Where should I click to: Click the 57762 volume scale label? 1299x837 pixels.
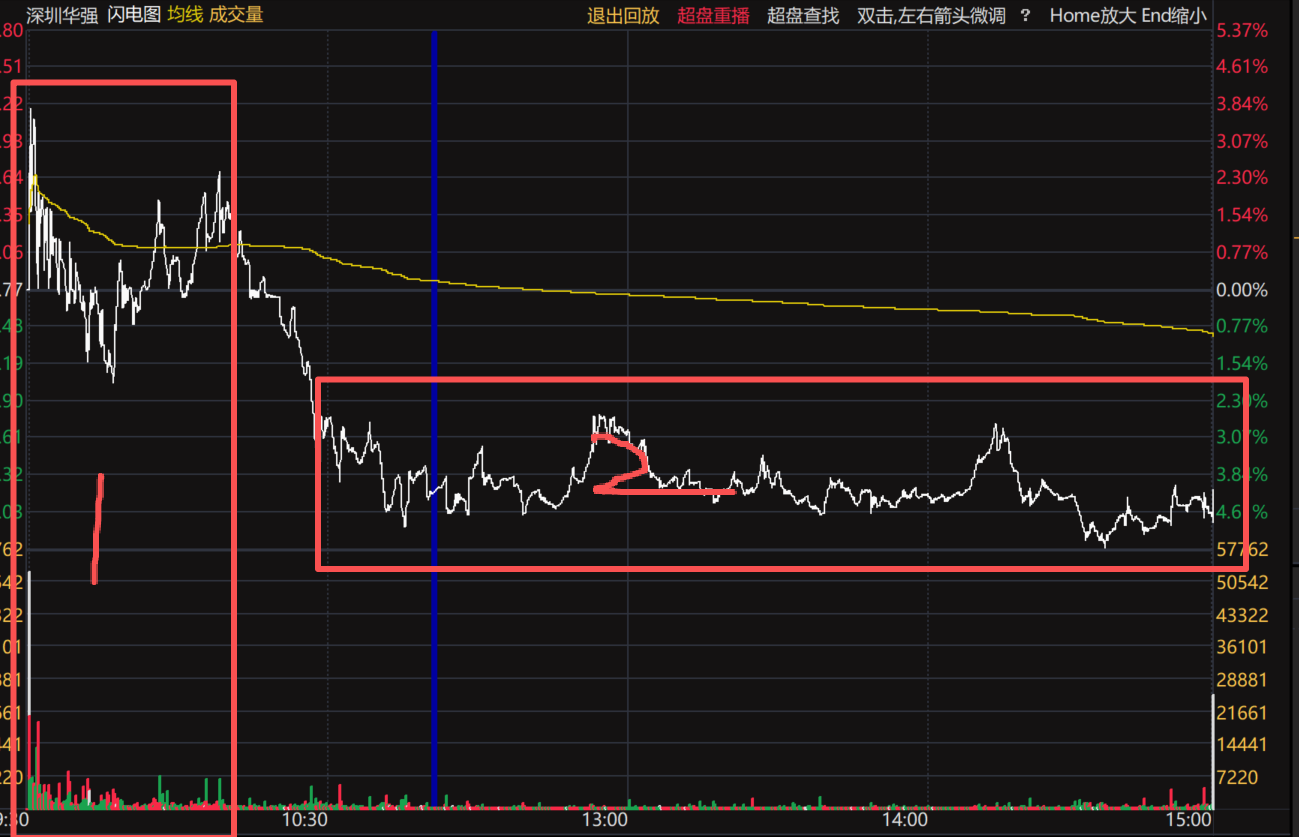pyautogui.click(x=1241, y=549)
